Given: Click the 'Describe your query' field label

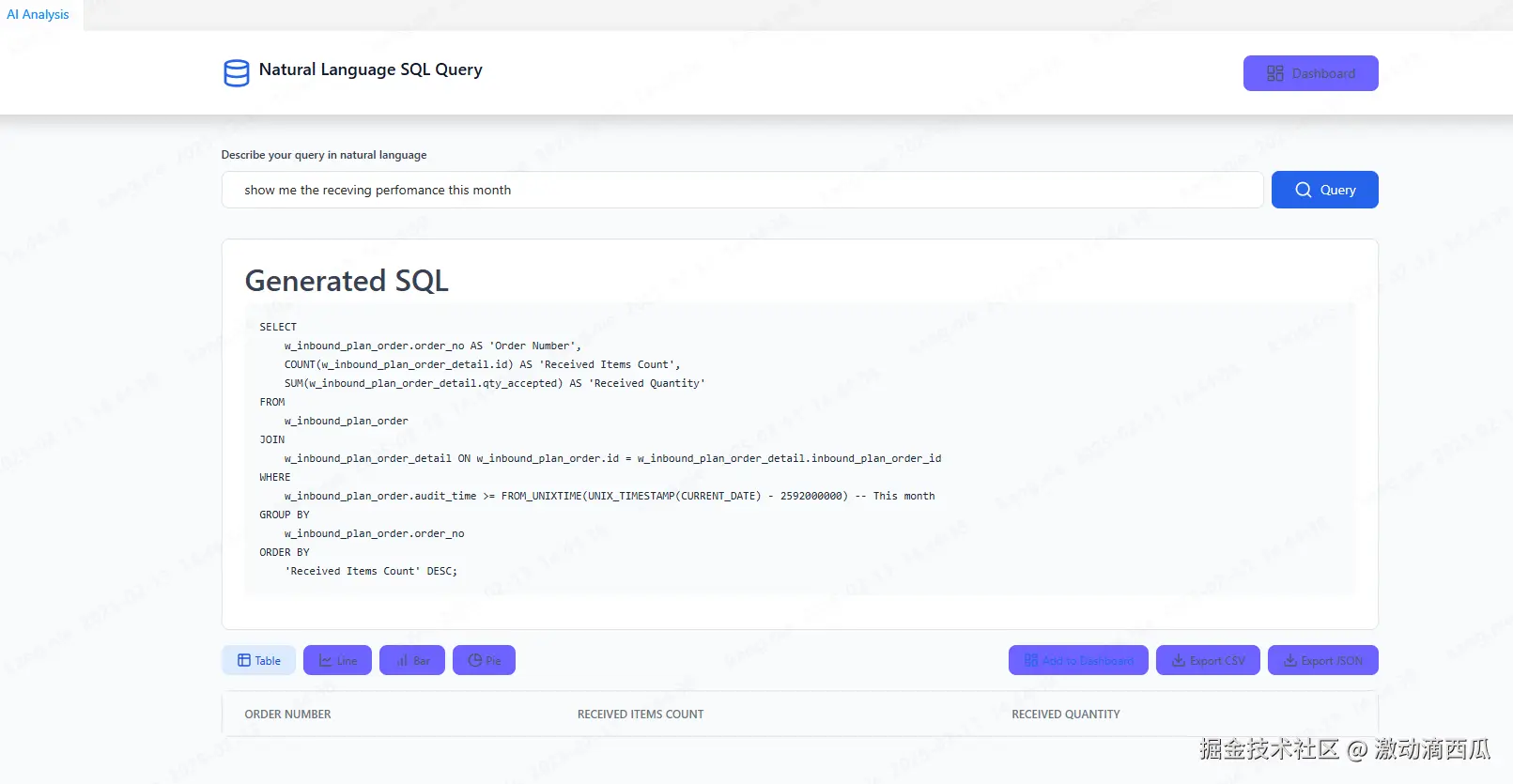Looking at the screenshot, I should 324,155.
